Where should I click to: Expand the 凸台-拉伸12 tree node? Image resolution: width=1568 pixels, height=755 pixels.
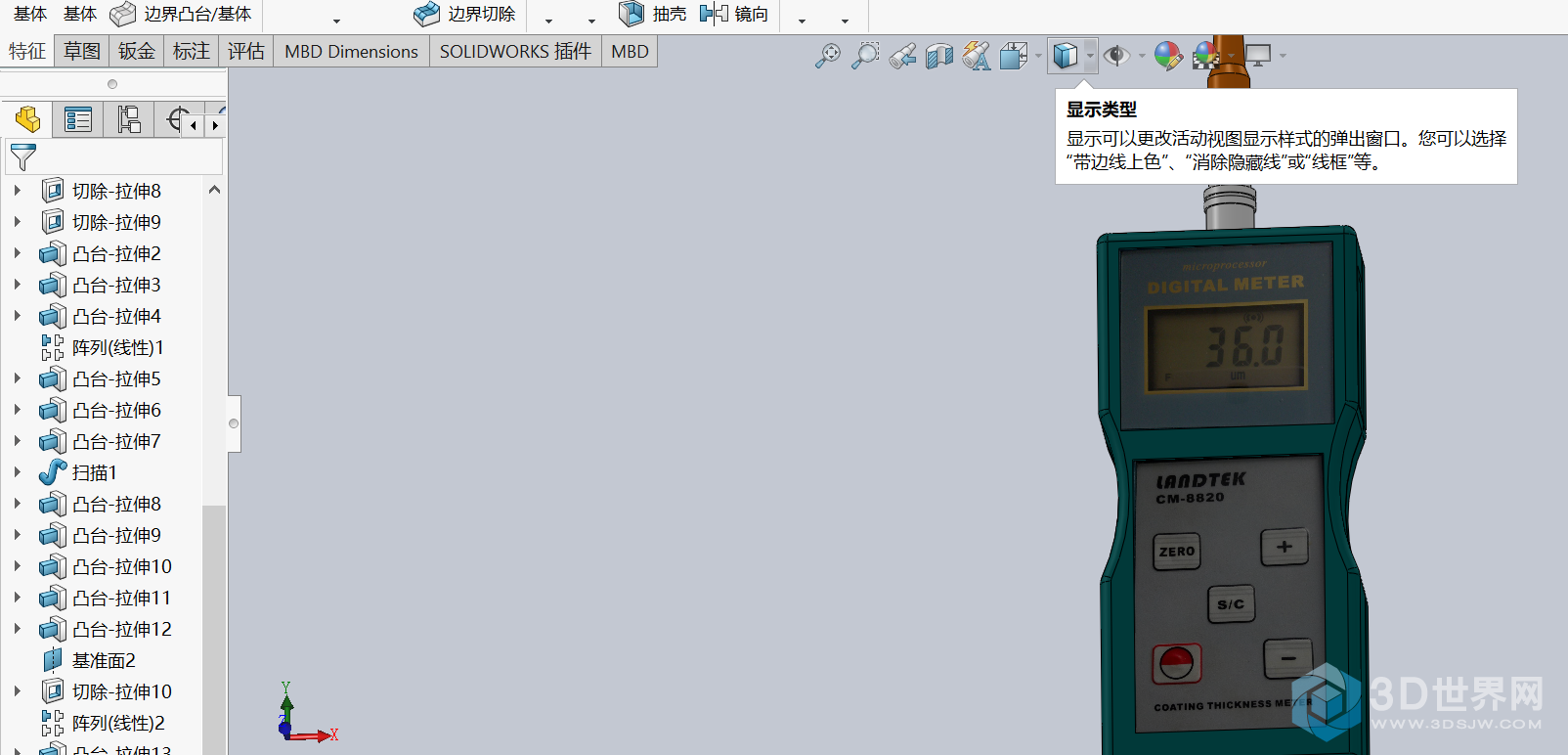pos(18,629)
